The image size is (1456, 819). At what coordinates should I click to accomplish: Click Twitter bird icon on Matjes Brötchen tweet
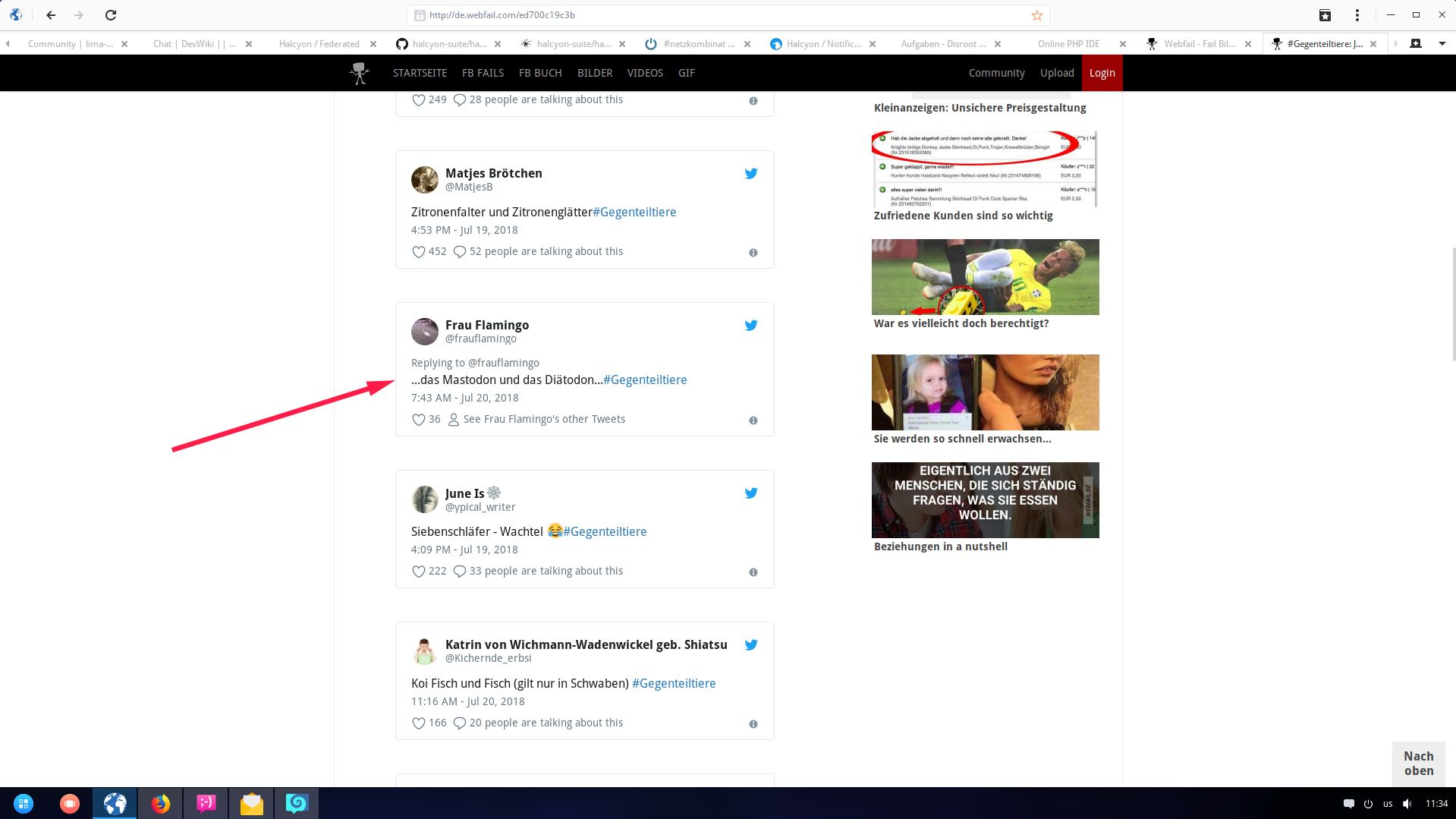[750, 174]
